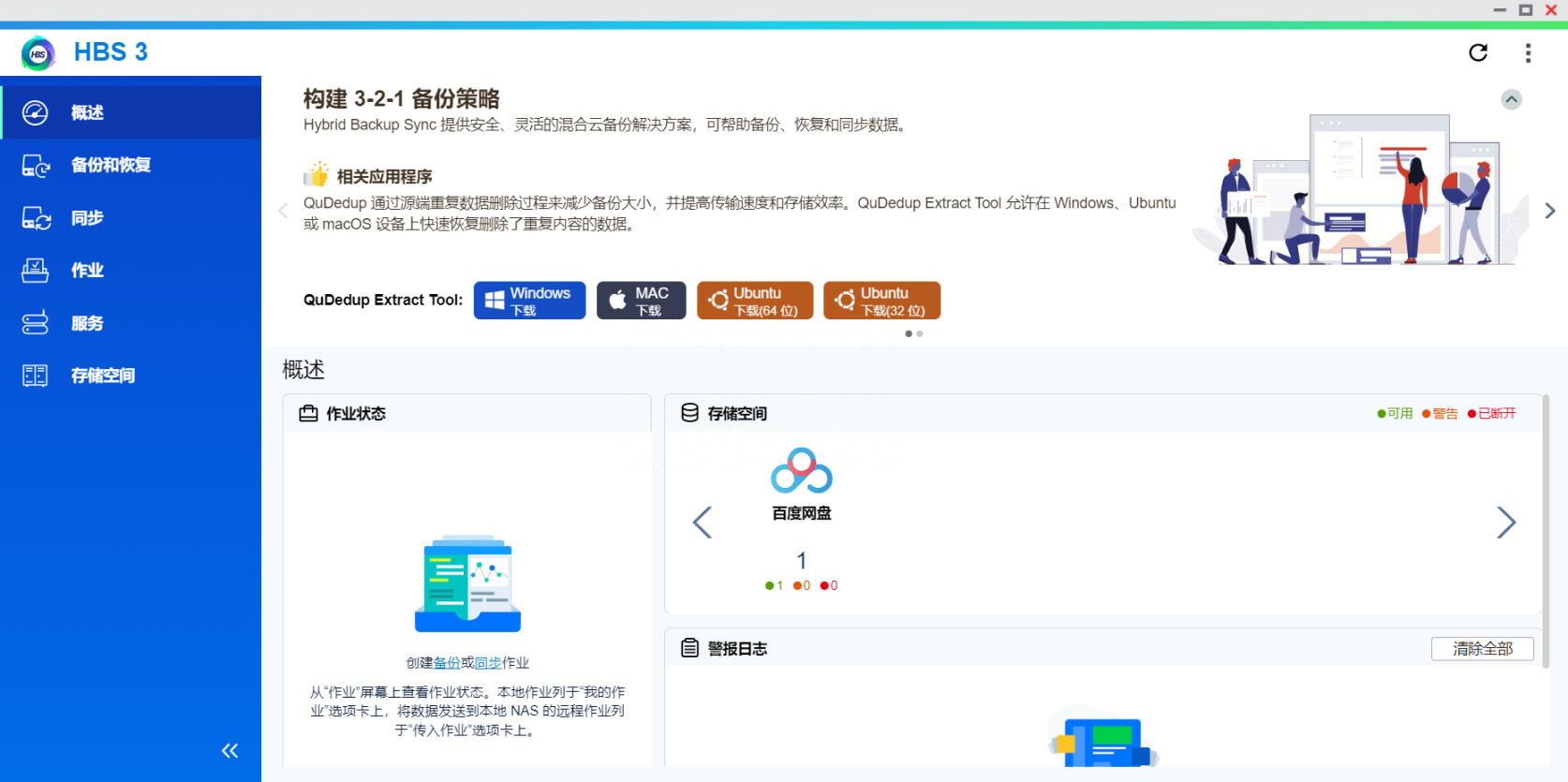Click the alert log illustration

[x=1103, y=737]
